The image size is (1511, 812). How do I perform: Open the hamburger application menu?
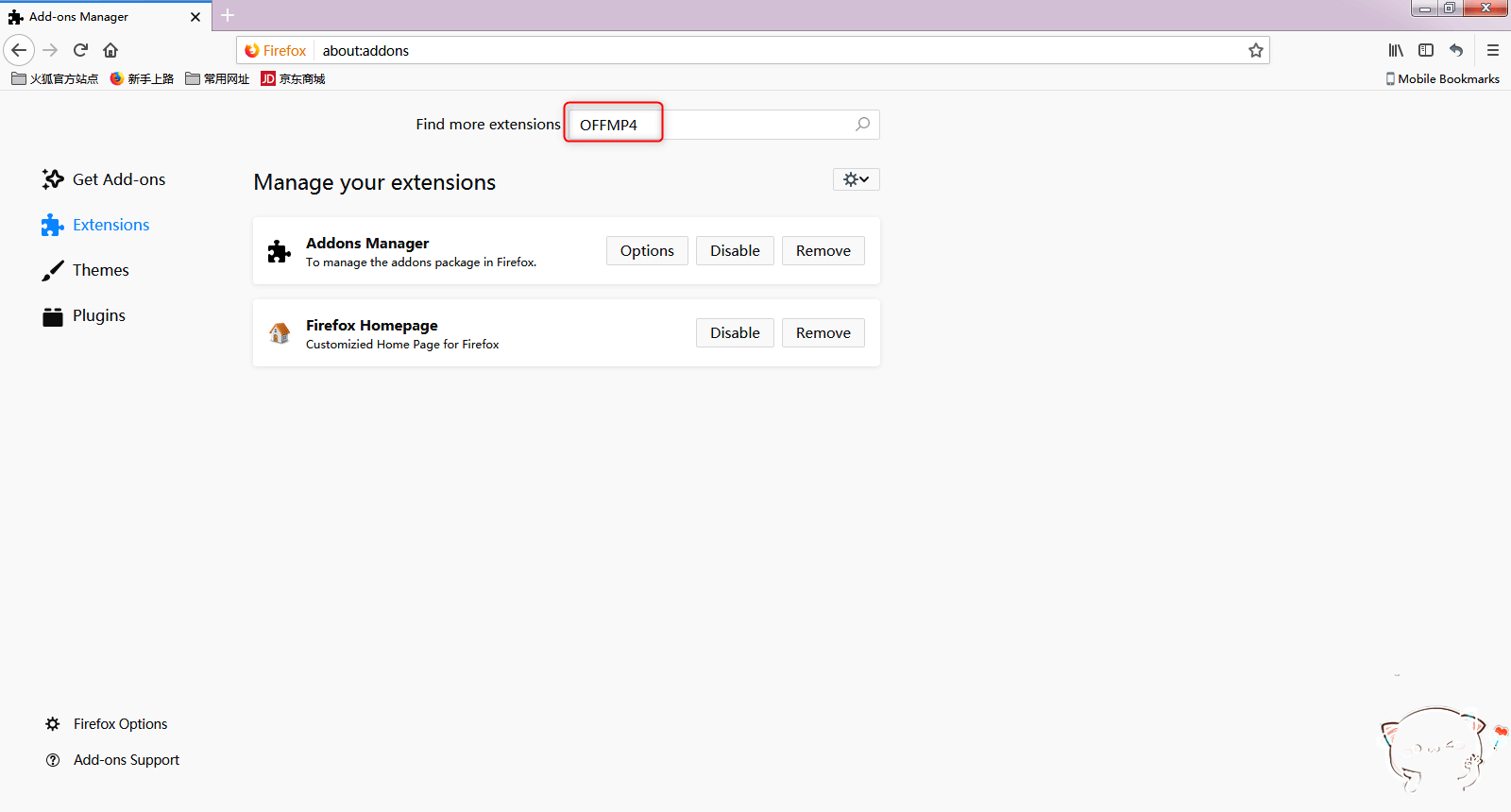click(x=1492, y=50)
